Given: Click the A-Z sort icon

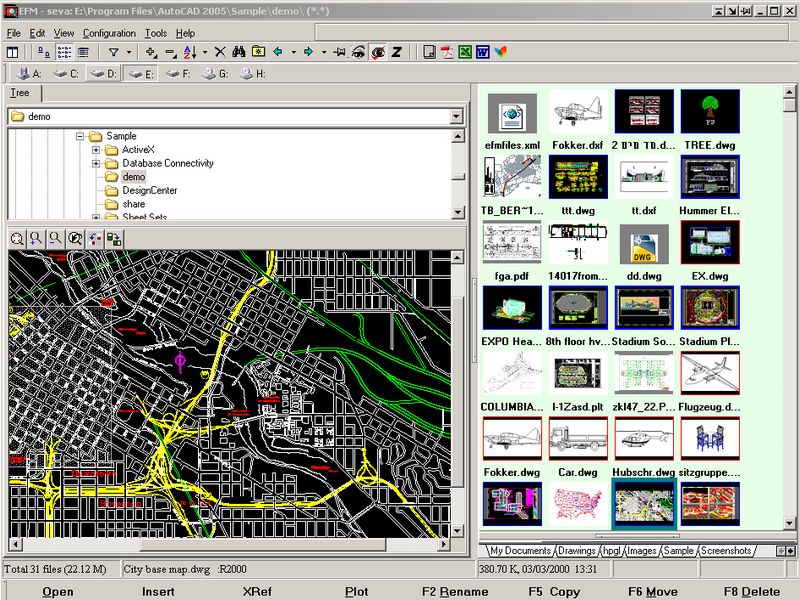Looking at the screenshot, I should click(190, 52).
